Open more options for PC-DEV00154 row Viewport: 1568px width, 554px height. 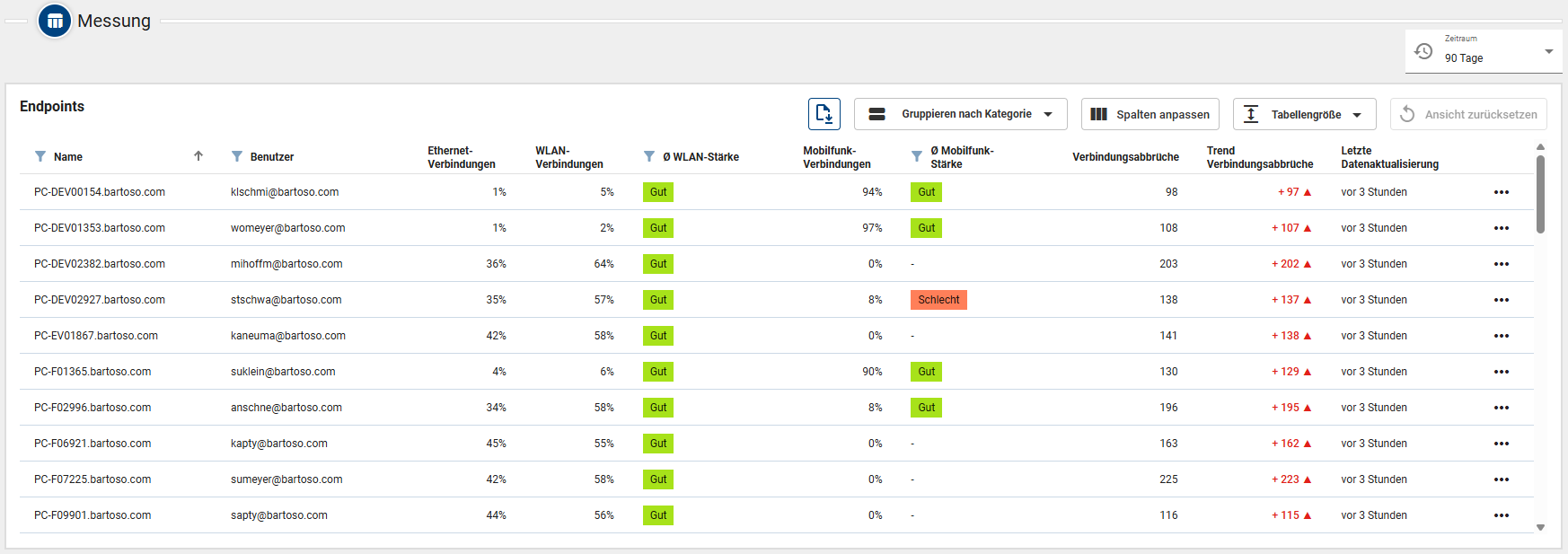pyautogui.click(x=1501, y=192)
